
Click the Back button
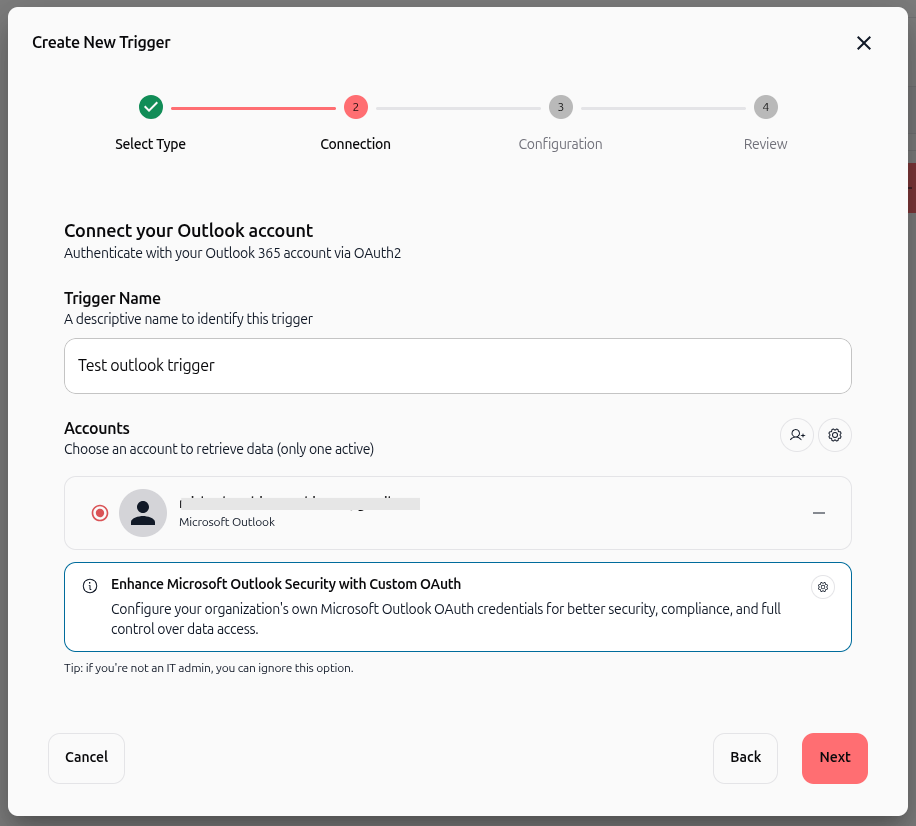745,758
